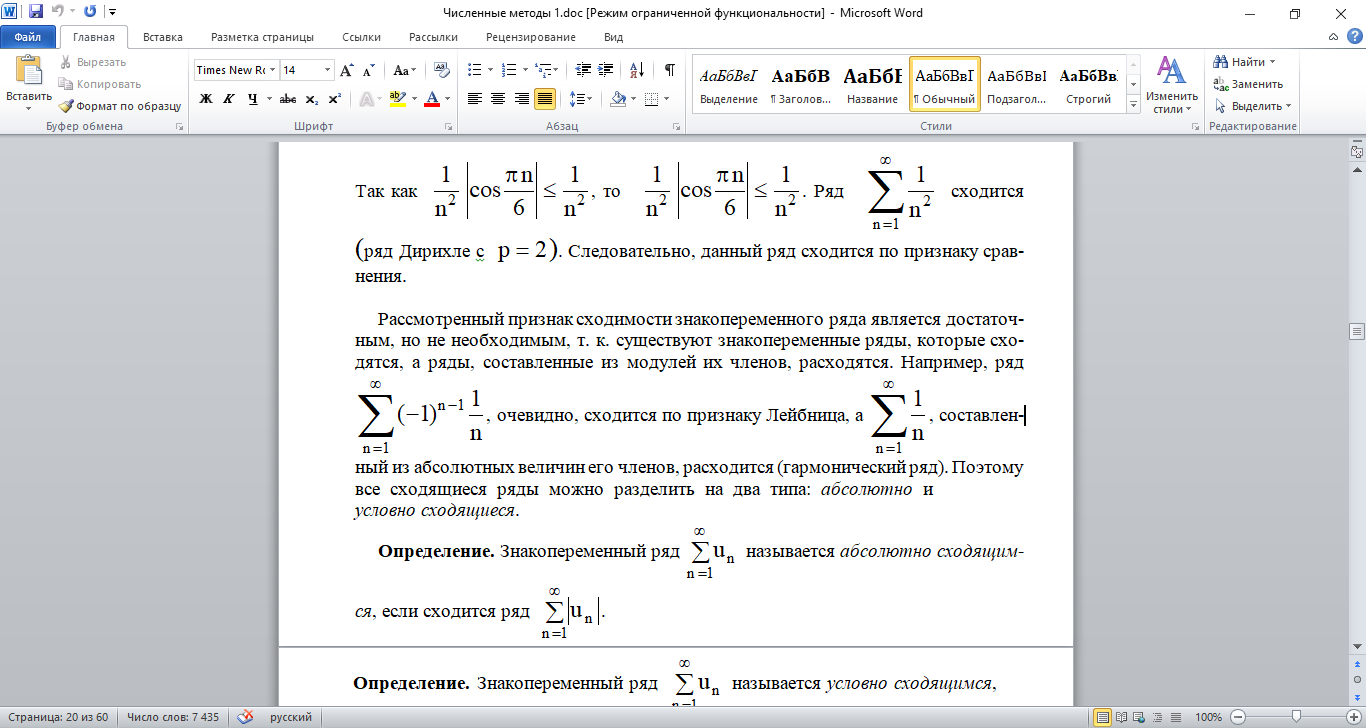Switch to Вид ribbon tab
This screenshot has height=728, width=1366.
click(614, 37)
